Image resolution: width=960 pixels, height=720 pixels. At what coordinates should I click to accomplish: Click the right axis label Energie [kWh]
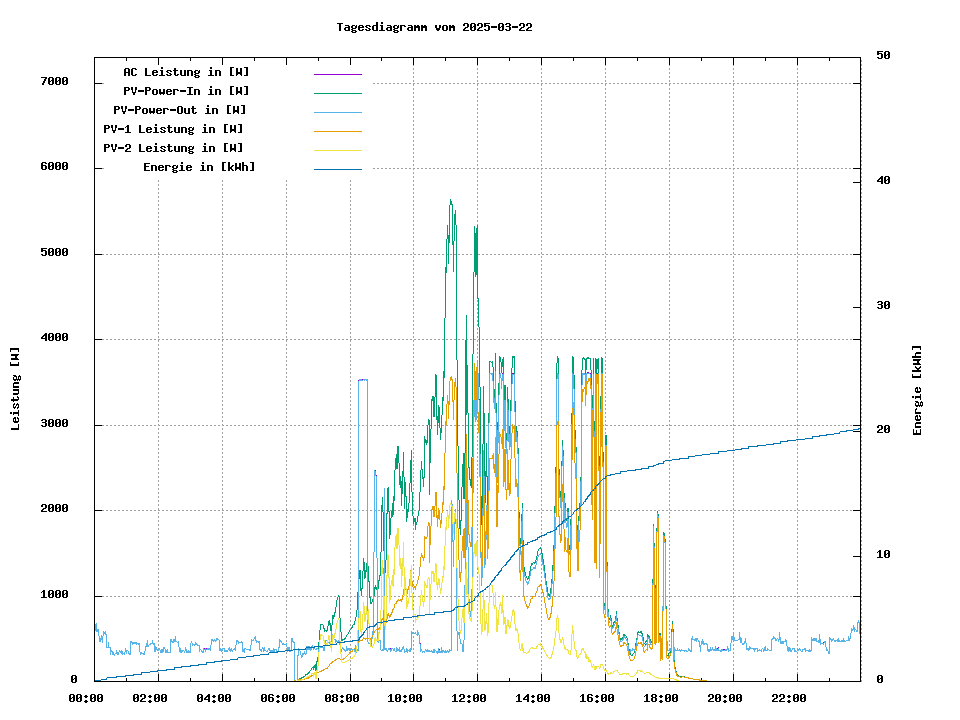coord(917,390)
